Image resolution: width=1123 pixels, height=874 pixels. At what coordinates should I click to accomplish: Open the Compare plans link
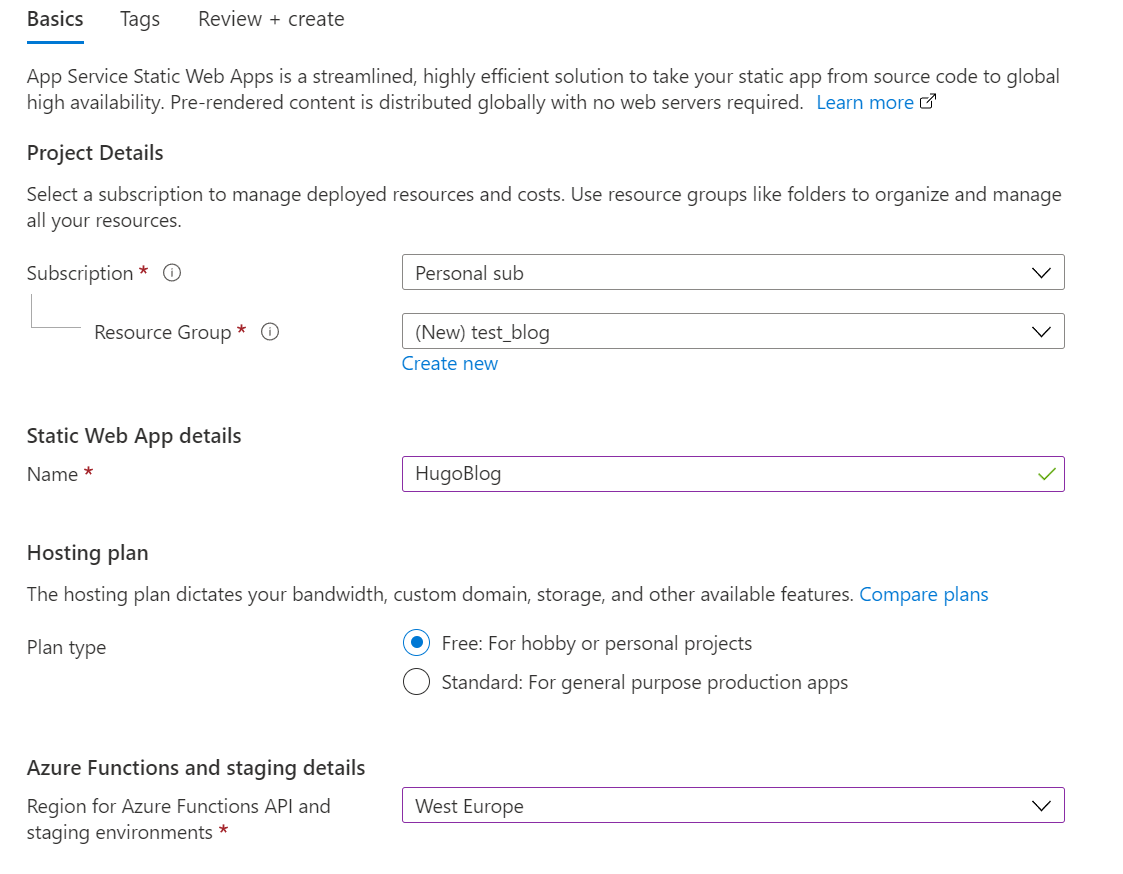tap(923, 595)
